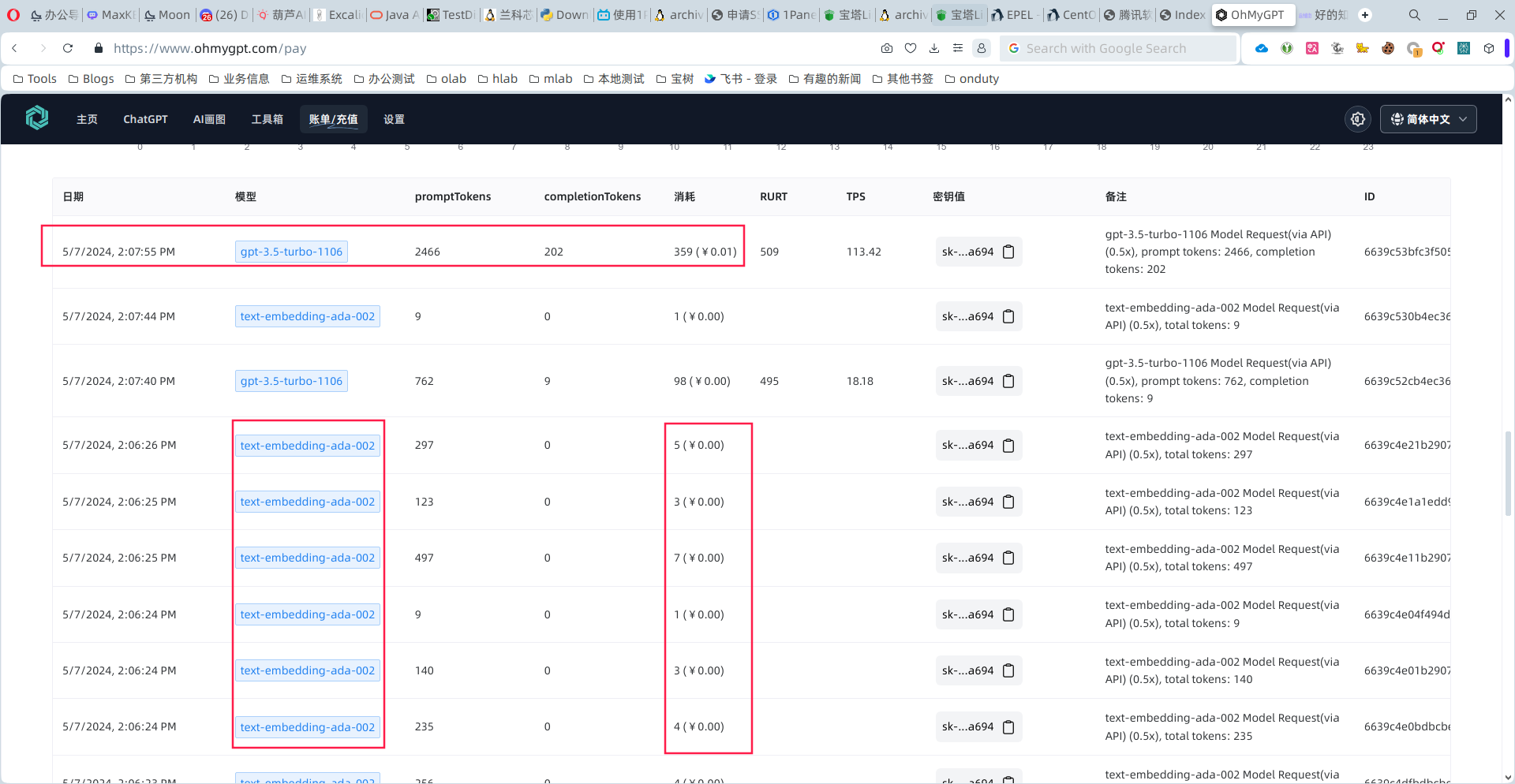1515x784 pixels.
Task: Copy key for the 2:07:40 PM request
Action: pyautogui.click(x=1008, y=381)
